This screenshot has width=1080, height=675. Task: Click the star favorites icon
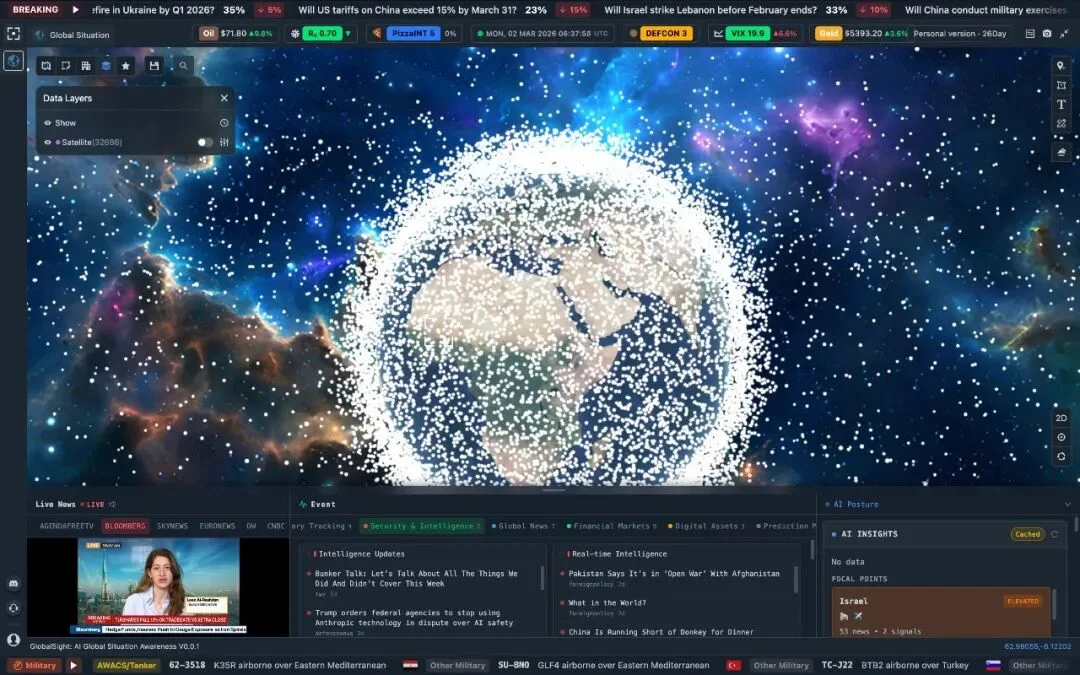pos(126,66)
